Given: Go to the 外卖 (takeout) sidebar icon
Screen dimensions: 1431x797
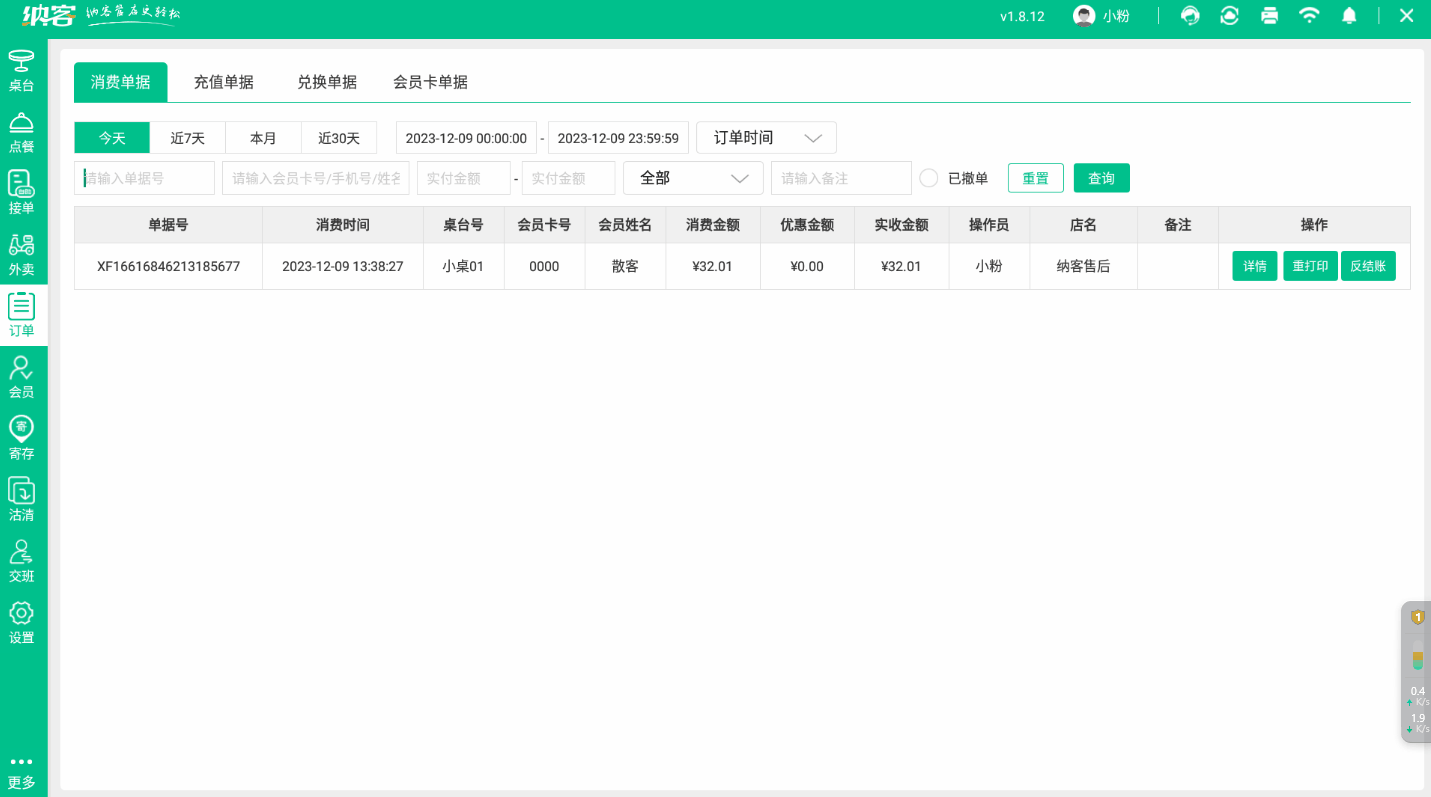Looking at the screenshot, I should 22,255.
